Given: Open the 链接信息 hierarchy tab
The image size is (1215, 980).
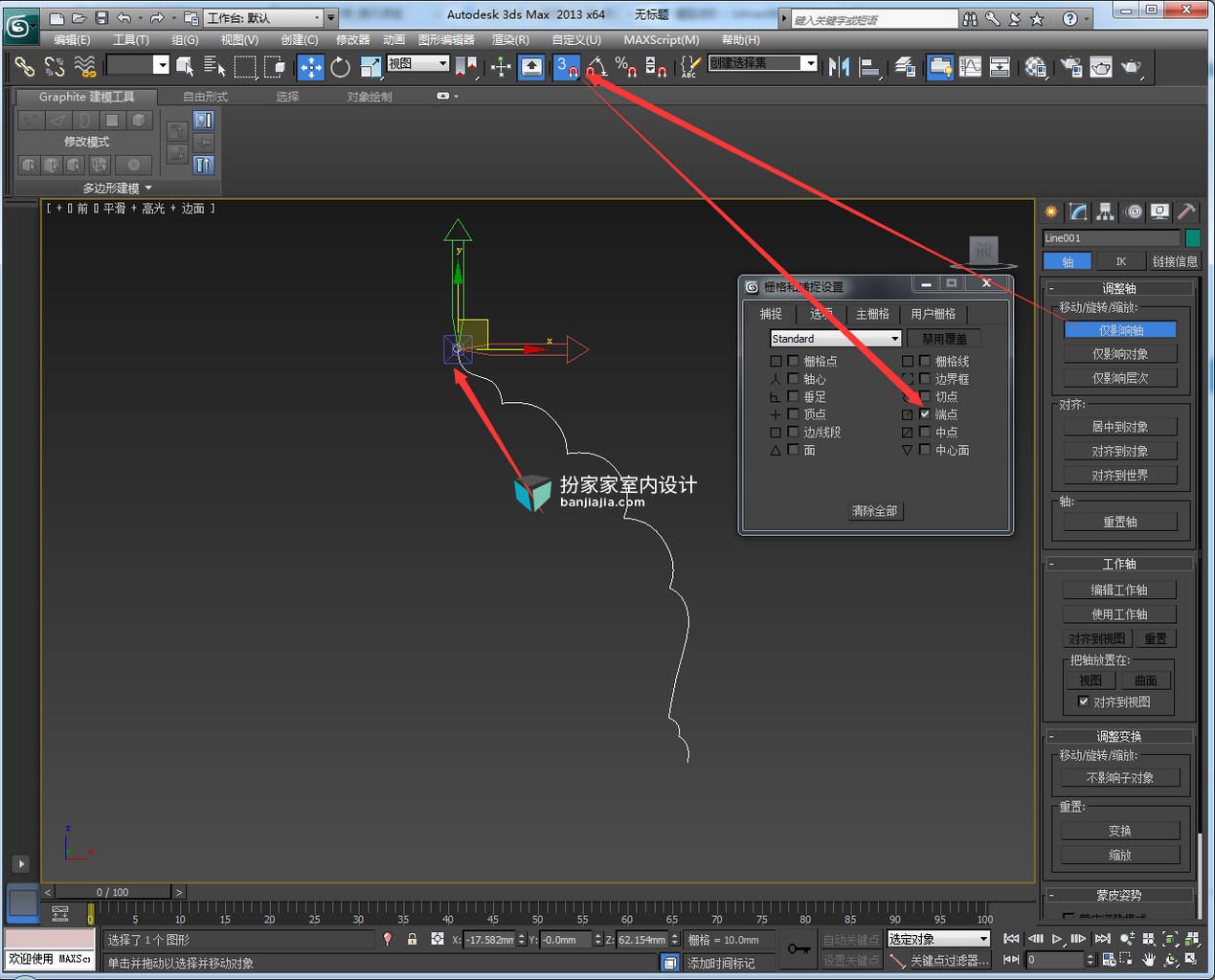Looking at the screenshot, I should (1174, 261).
